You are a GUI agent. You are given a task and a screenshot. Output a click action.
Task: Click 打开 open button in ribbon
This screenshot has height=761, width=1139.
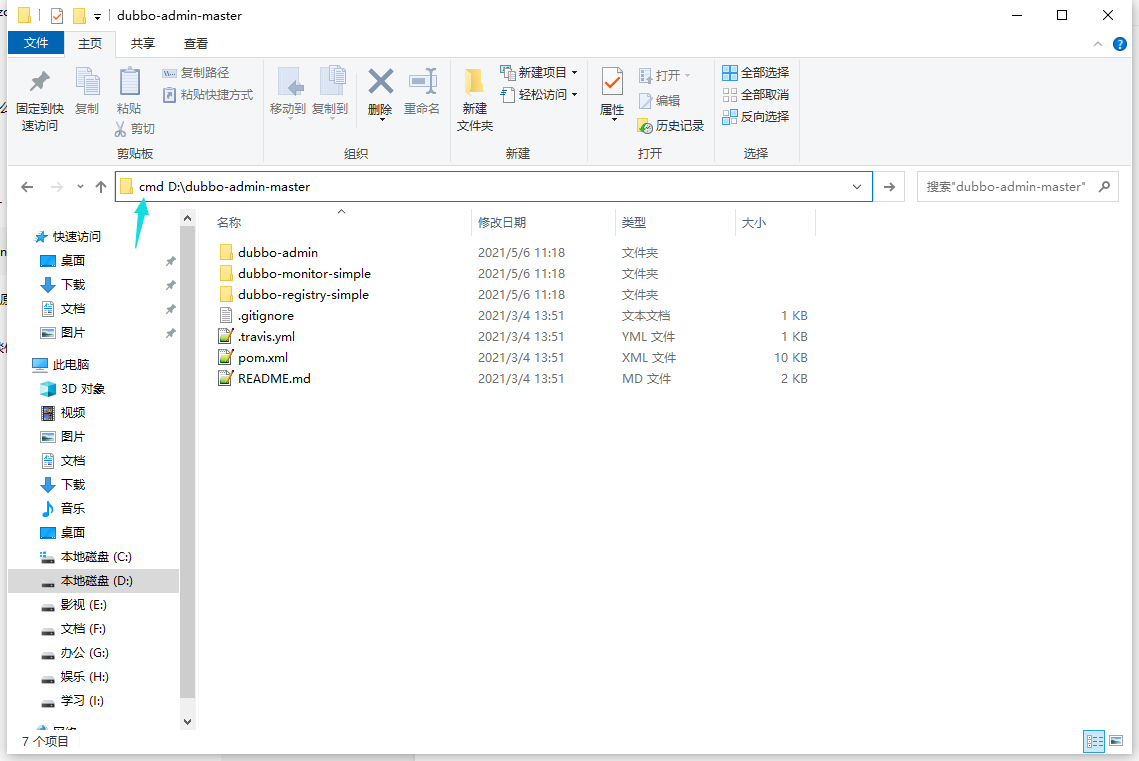[664, 76]
